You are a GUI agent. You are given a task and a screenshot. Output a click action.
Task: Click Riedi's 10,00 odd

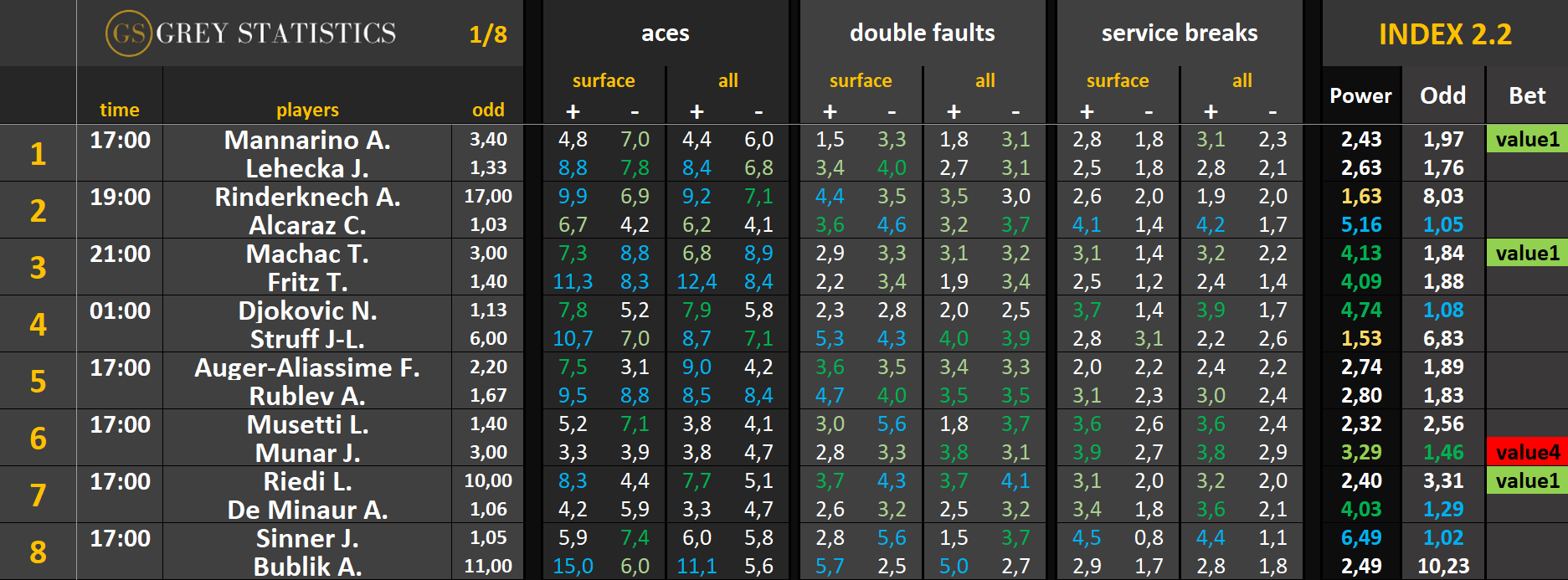click(488, 480)
